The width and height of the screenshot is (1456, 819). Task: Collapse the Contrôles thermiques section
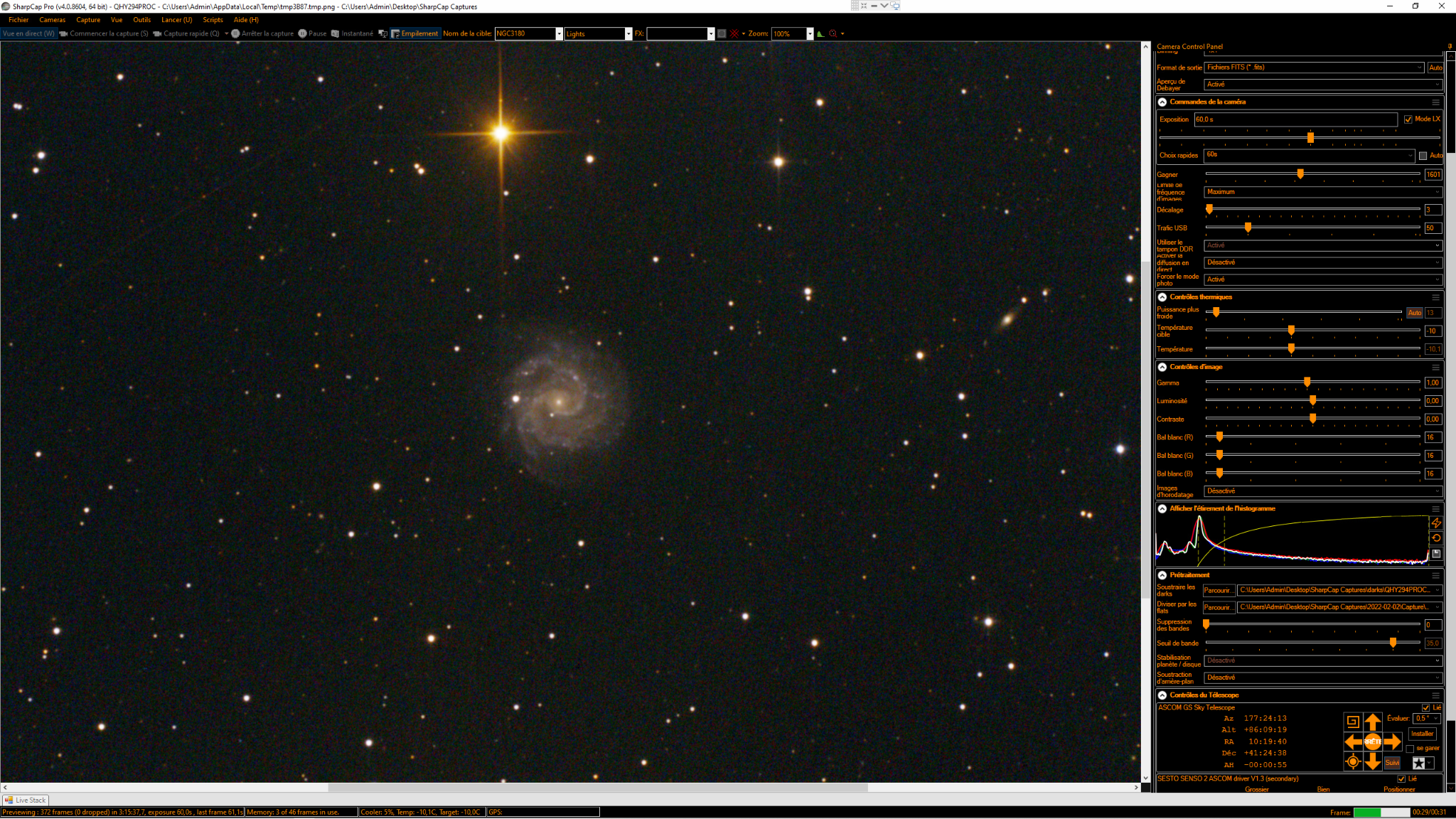coord(1162,297)
